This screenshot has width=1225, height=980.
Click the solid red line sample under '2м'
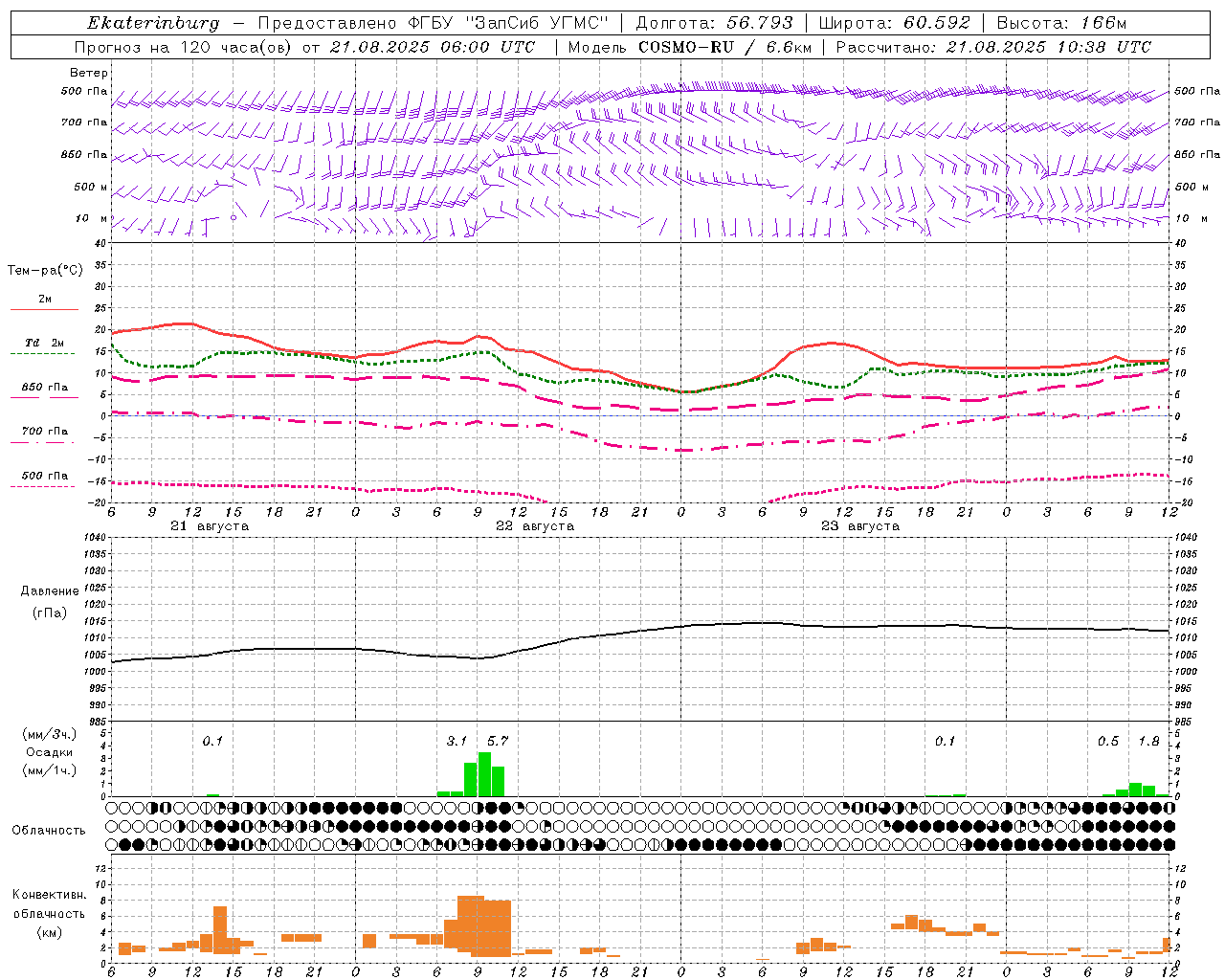(43, 309)
